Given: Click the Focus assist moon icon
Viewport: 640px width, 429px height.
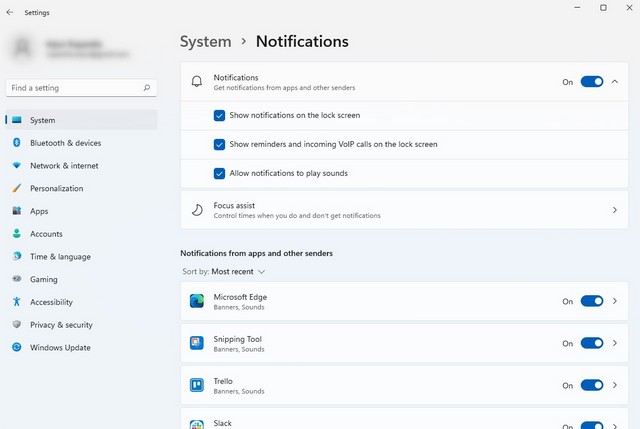Looking at the screenshot, I should 197,210.
